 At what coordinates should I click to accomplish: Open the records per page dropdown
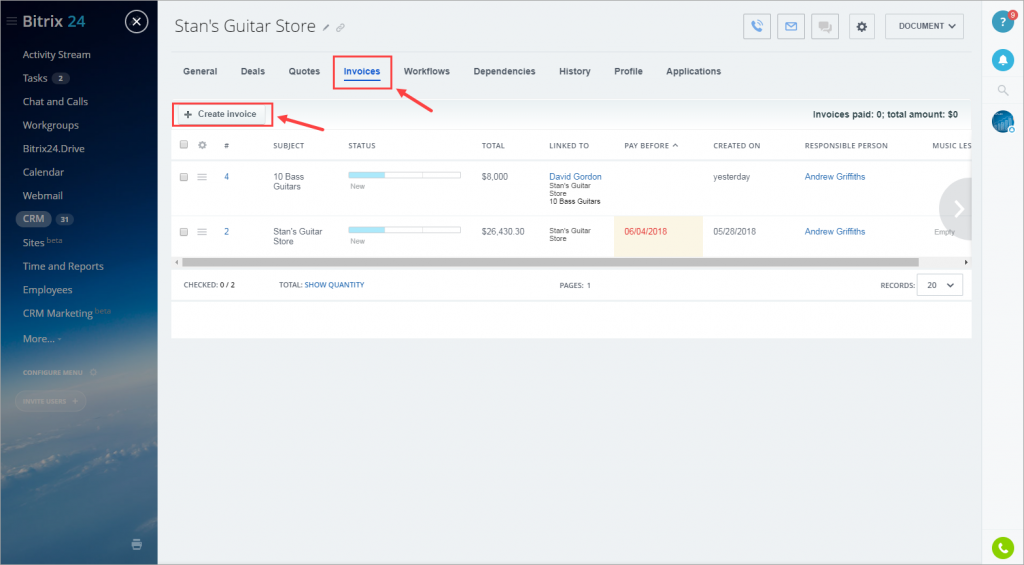(x=940, y=285)
